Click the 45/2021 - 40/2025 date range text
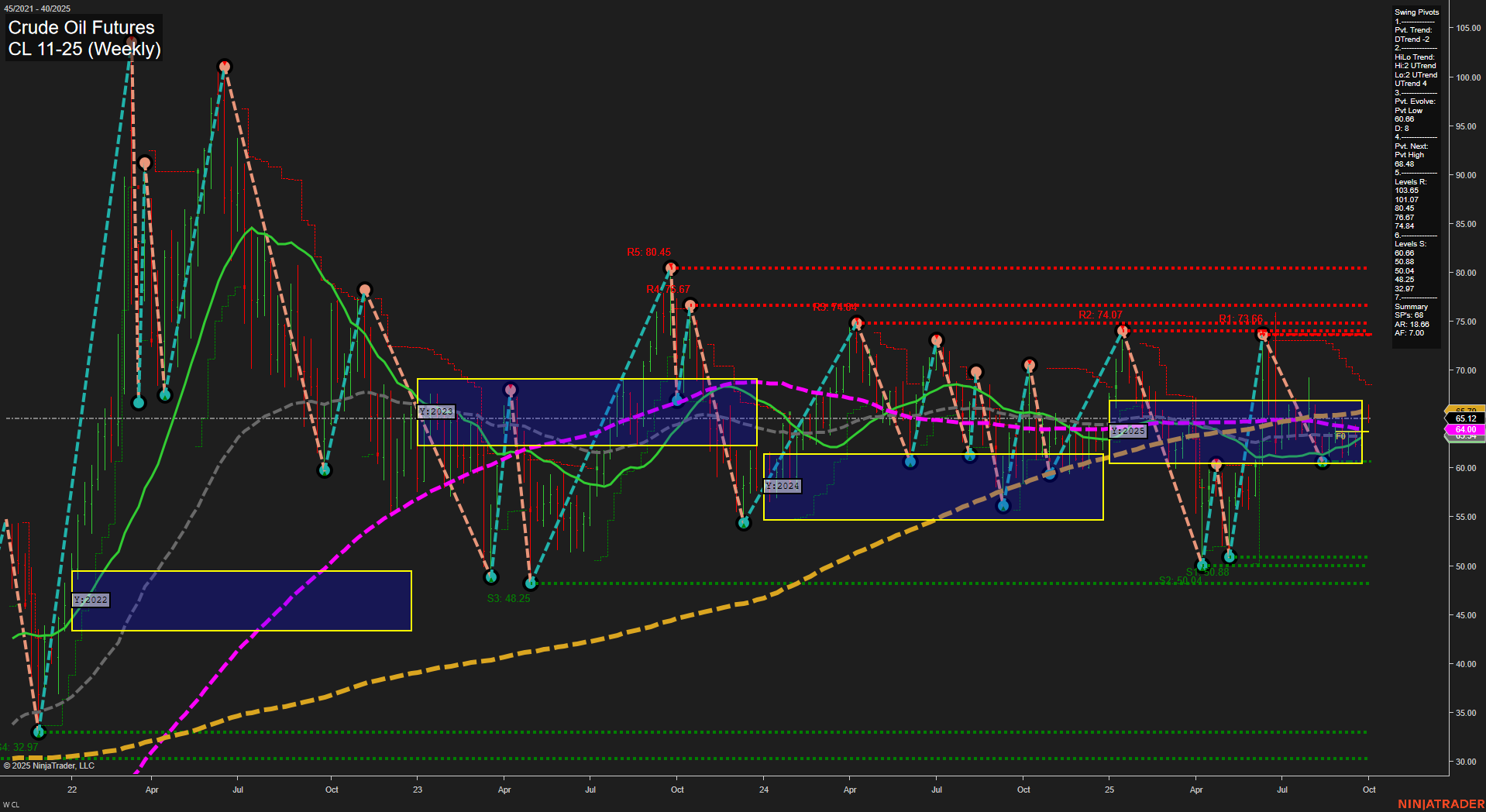Image resolution: width=1486 pixels, height=812 pixels. click(x=36, y=8)
